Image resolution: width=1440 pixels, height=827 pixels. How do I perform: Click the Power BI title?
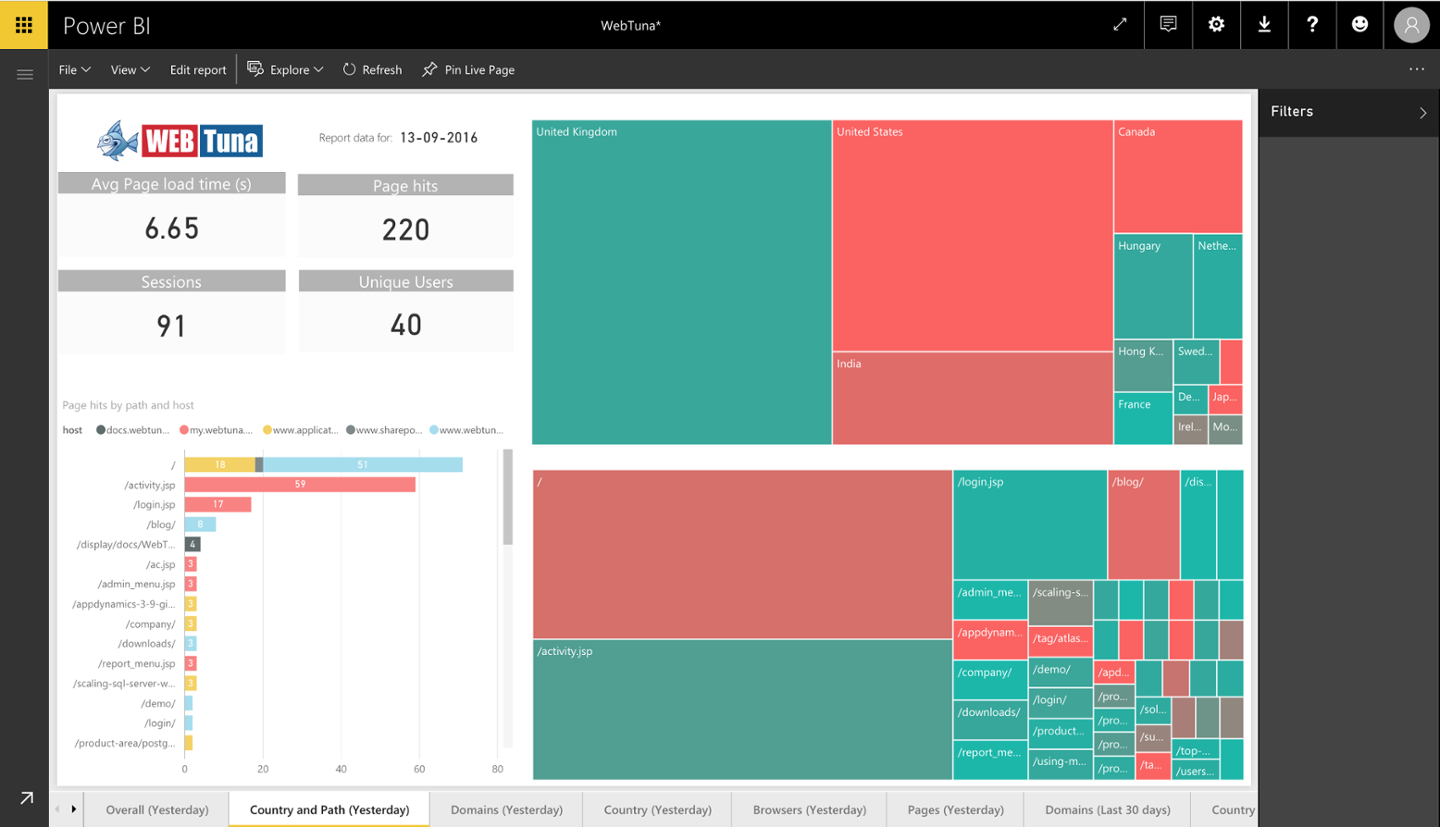pyautogui.click(x=106, y=26)
